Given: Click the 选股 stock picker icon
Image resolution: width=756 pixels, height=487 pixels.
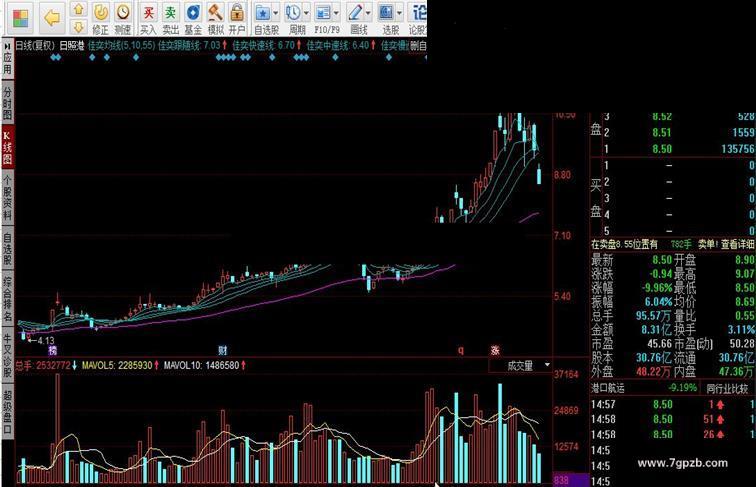Looking at the screenshot, I should click(x=386, y=13).
